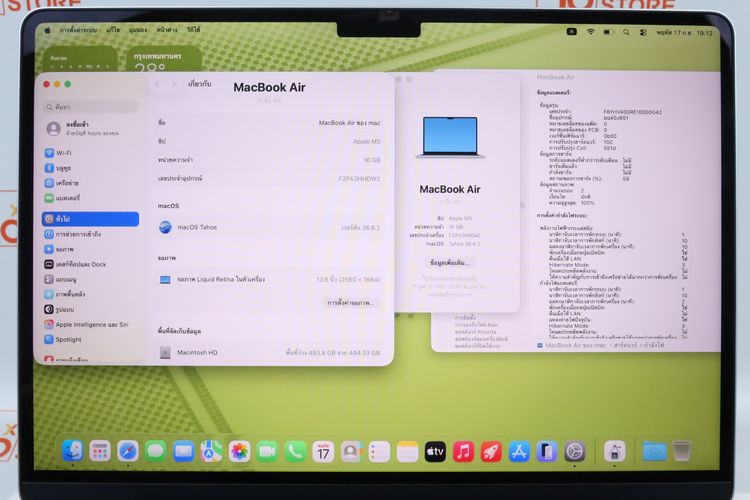This screenshot has height=500, width=750.
Task: Open the Phone app in the Dock
Action: pyautogui.click(x=295, y=451)
